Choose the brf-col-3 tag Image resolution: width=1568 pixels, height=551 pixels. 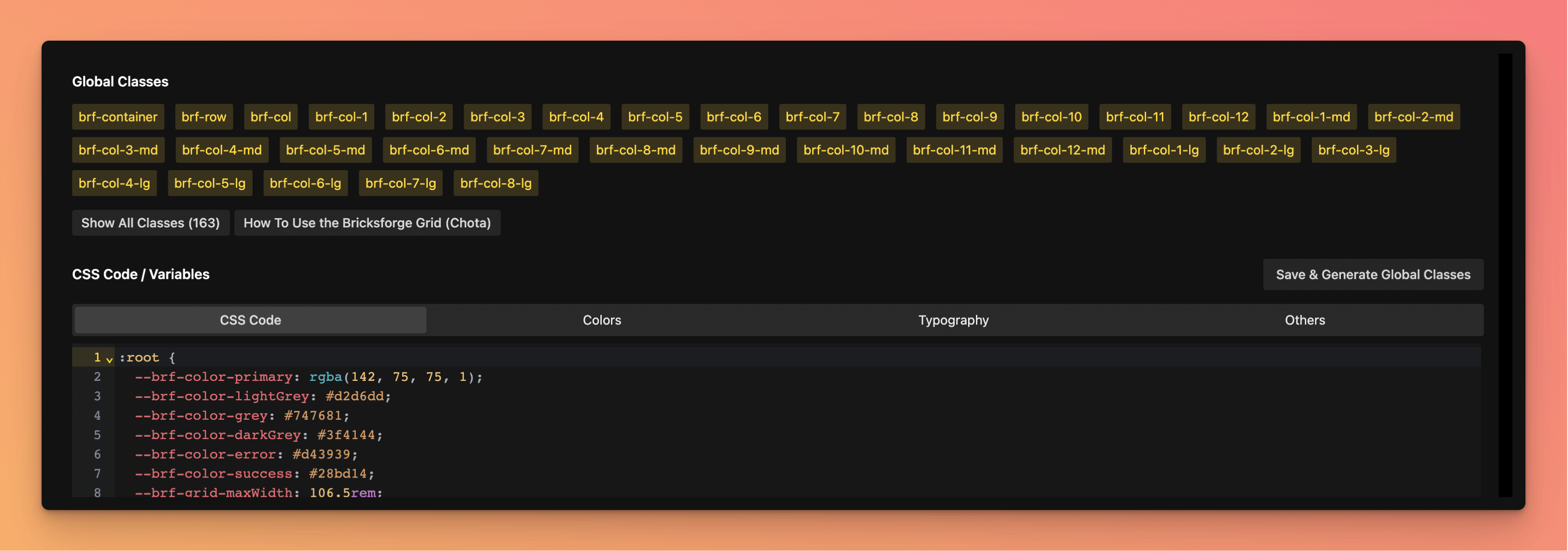click(x=497, y=117)
